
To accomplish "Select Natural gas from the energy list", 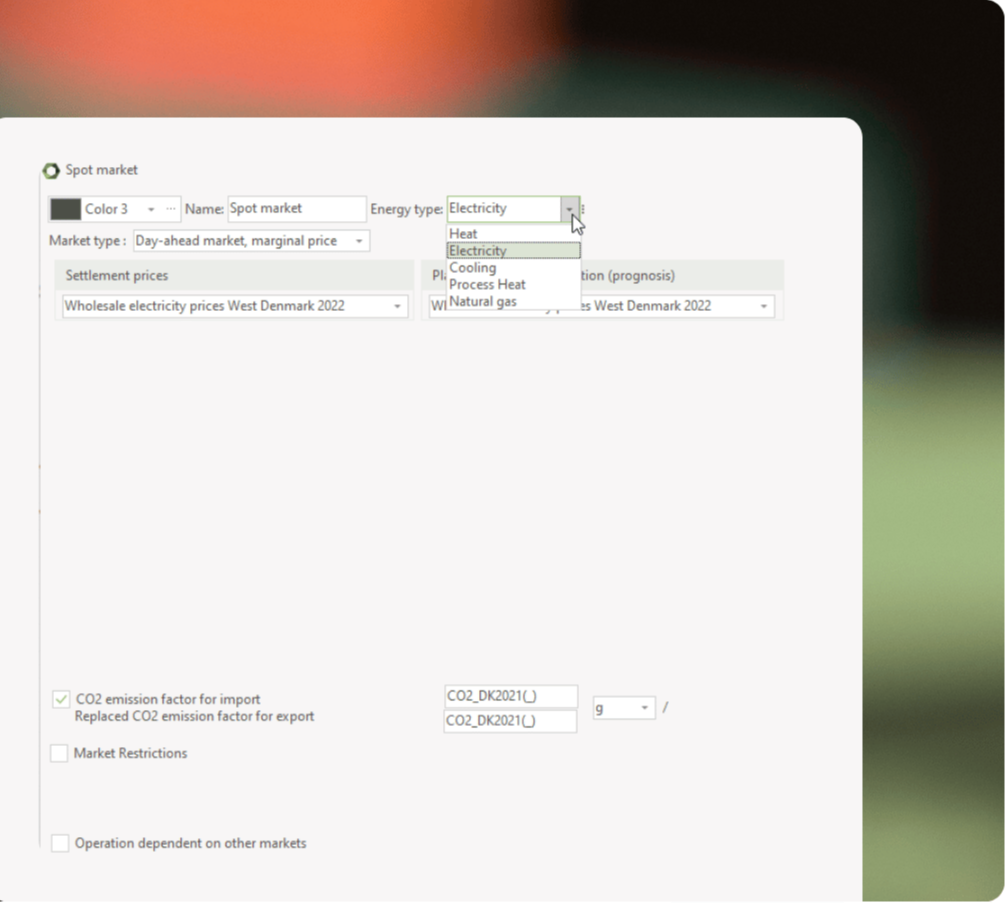I will 483,301.
